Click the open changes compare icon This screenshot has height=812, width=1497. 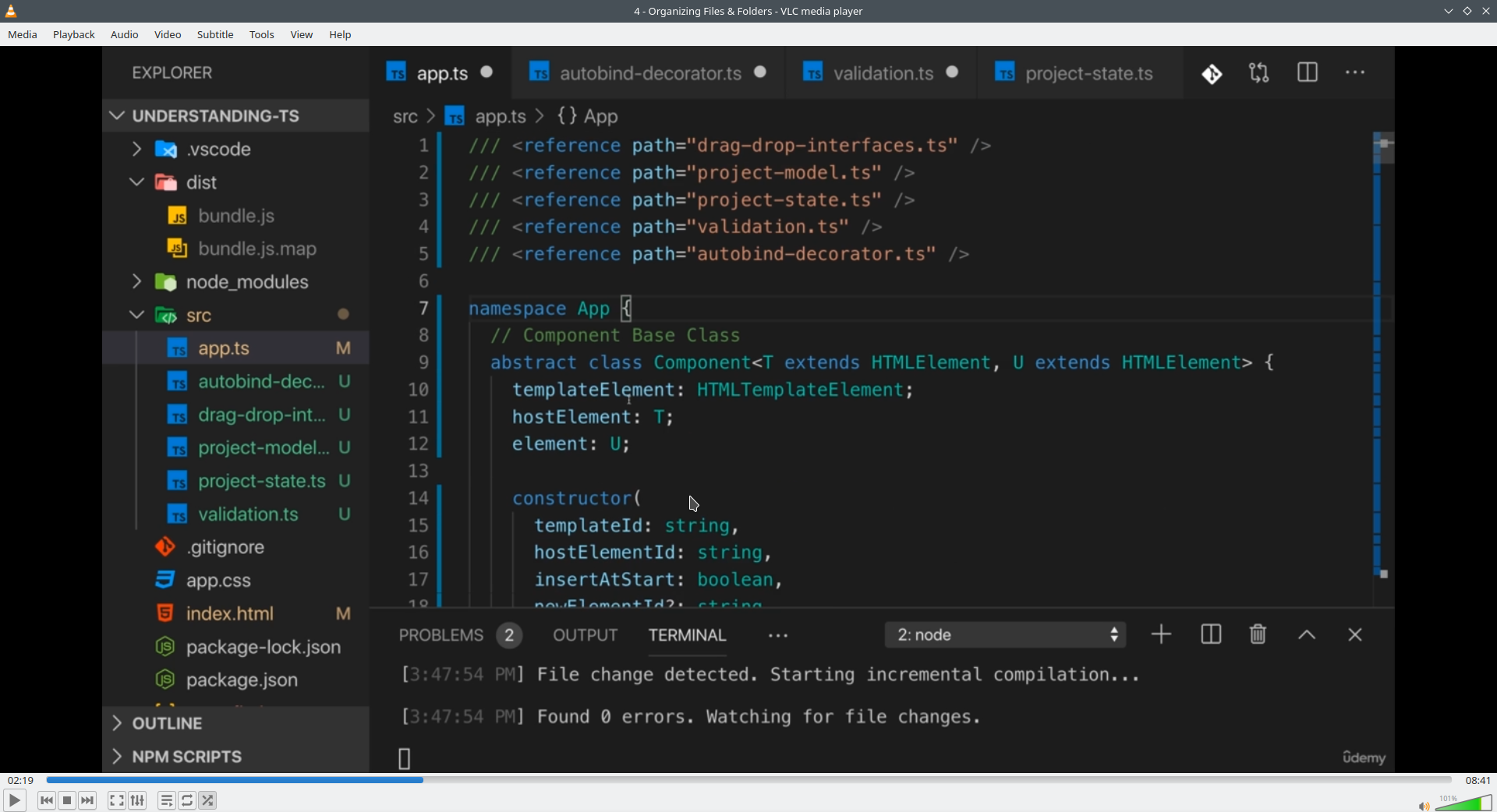(x=1259, y=73)
